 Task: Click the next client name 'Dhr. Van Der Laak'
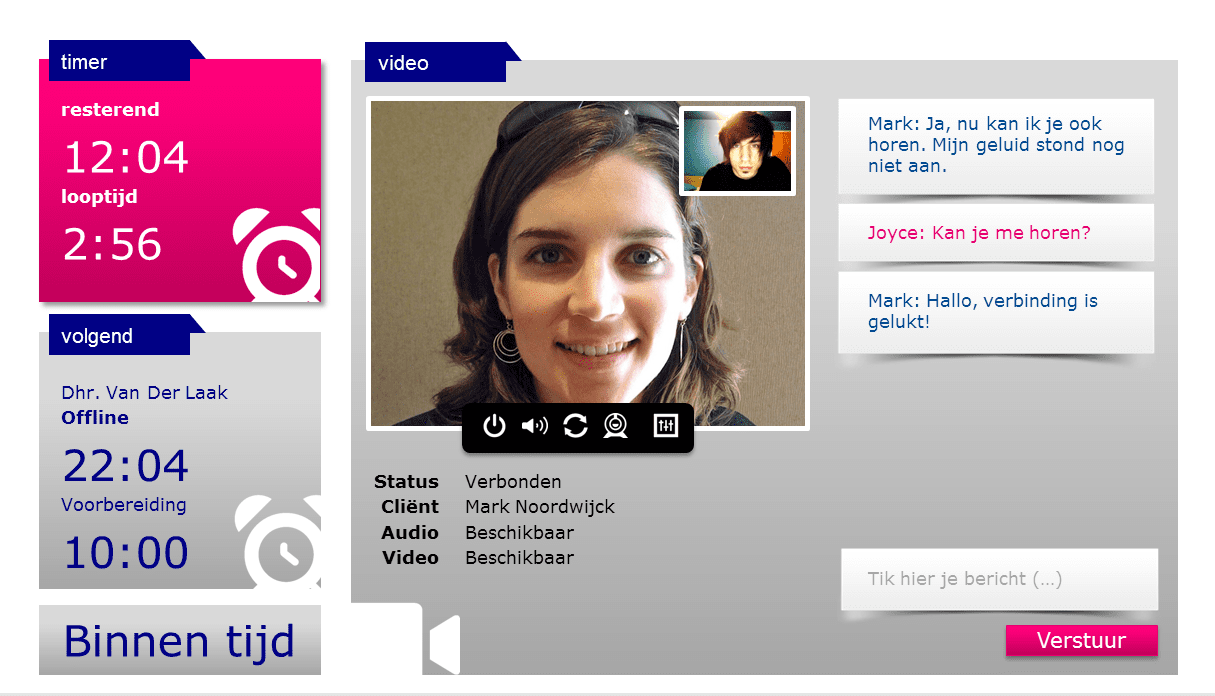(145, 393)
